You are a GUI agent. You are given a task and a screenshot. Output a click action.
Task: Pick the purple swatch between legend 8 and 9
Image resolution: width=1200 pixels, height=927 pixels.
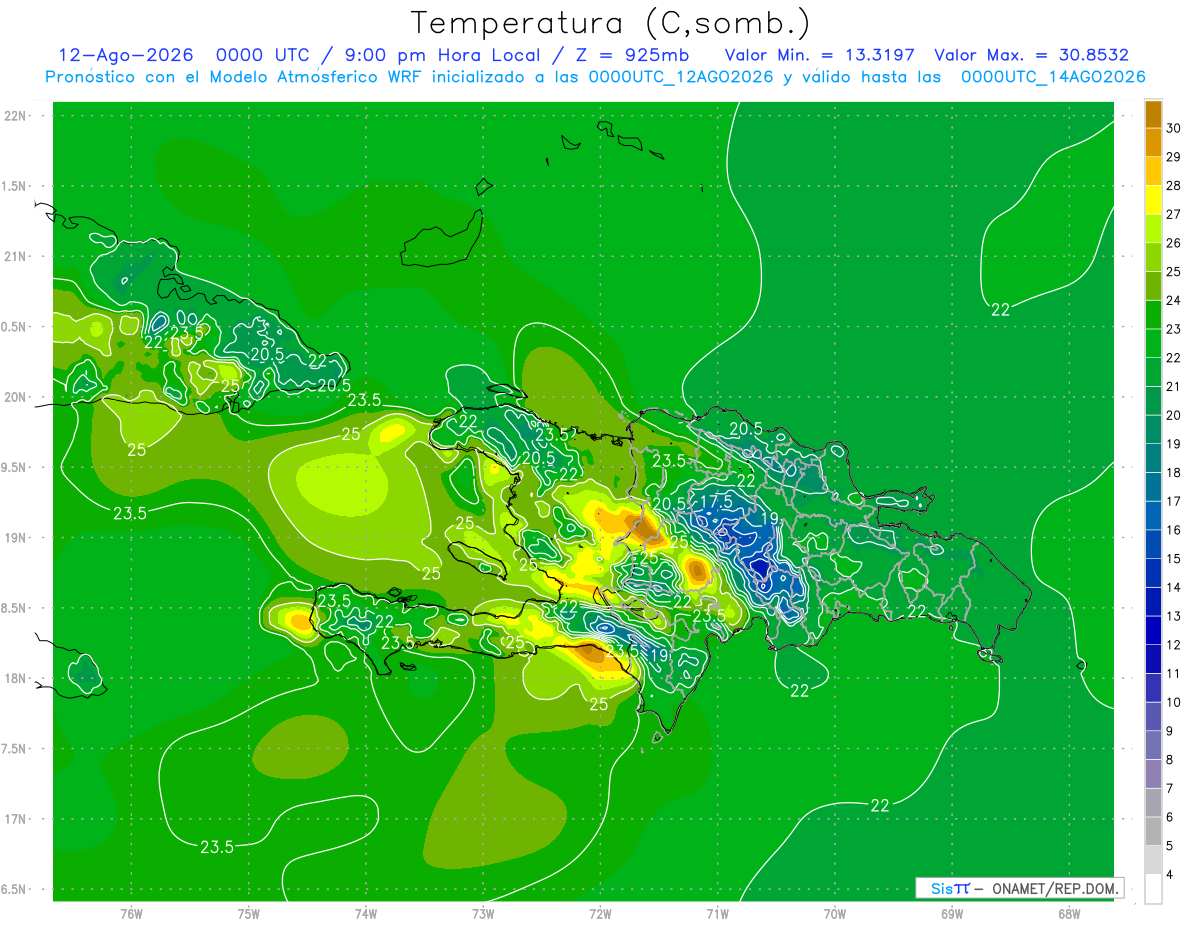(1153, 746)
